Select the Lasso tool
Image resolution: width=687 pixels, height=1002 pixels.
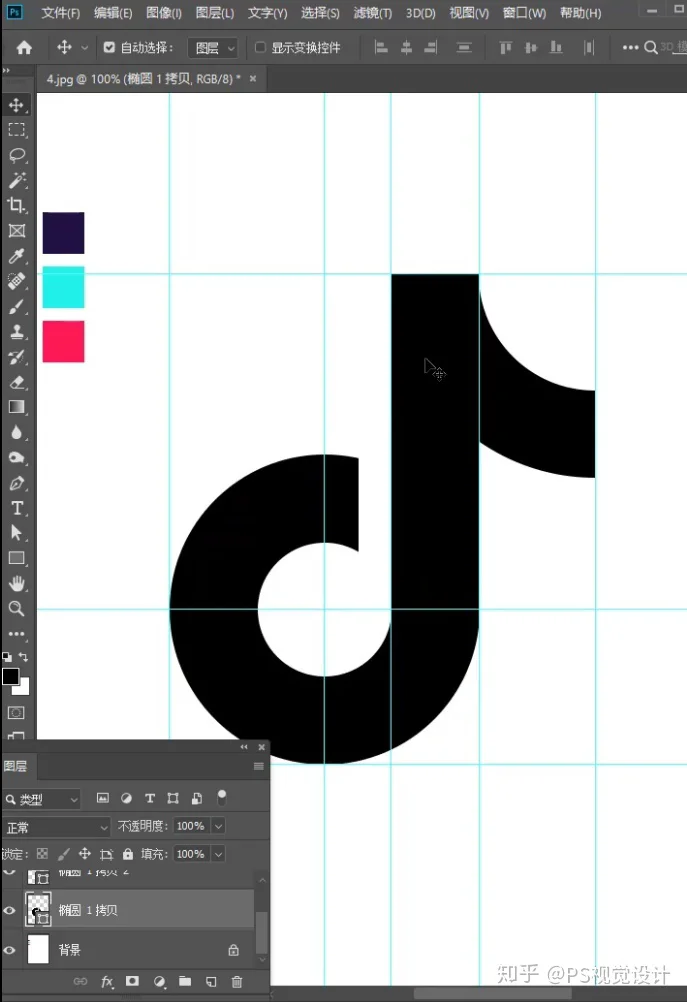coord(17,155)
